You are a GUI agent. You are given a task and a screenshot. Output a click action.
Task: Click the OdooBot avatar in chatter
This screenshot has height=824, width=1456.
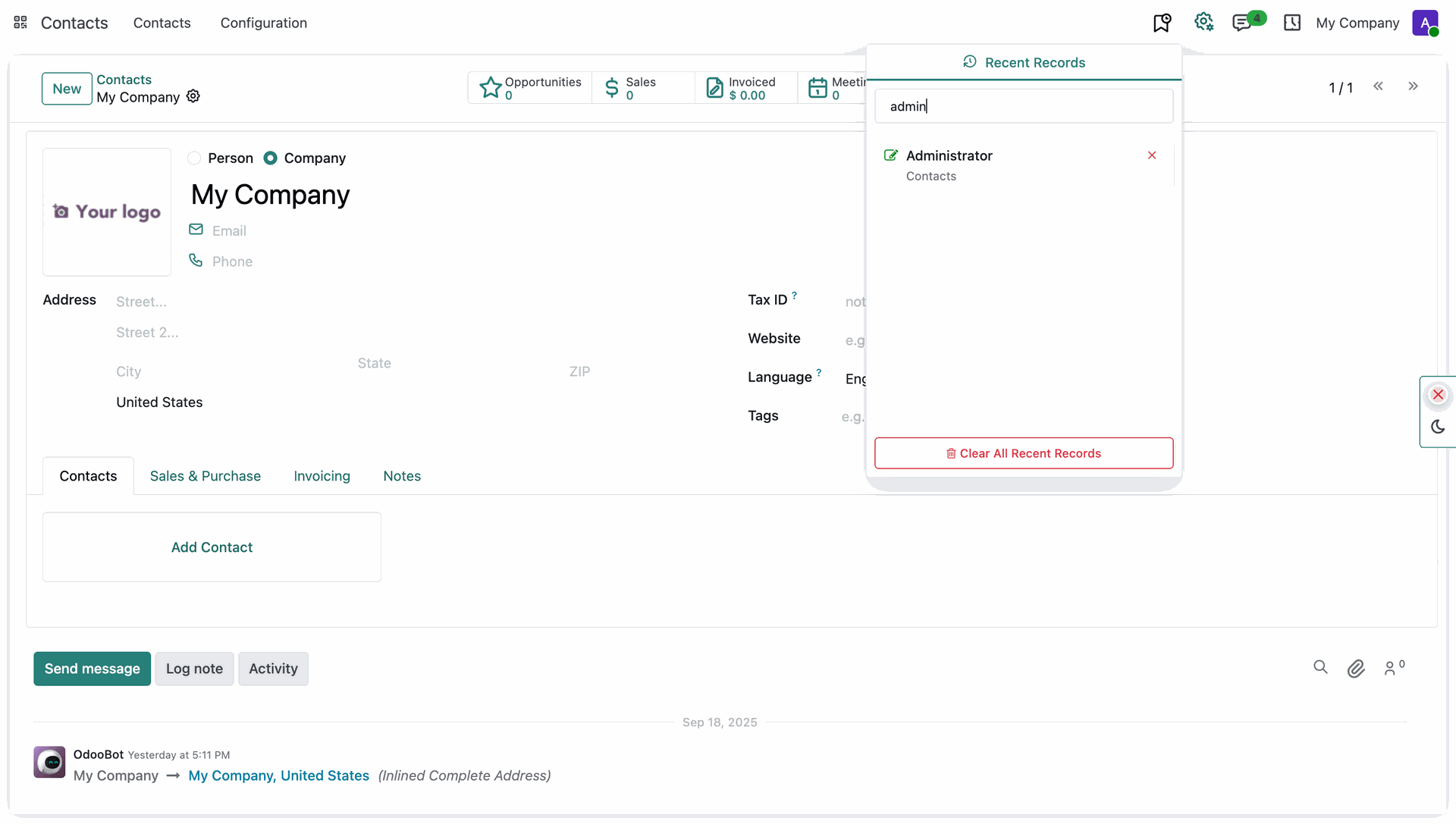tap(49, 762)
